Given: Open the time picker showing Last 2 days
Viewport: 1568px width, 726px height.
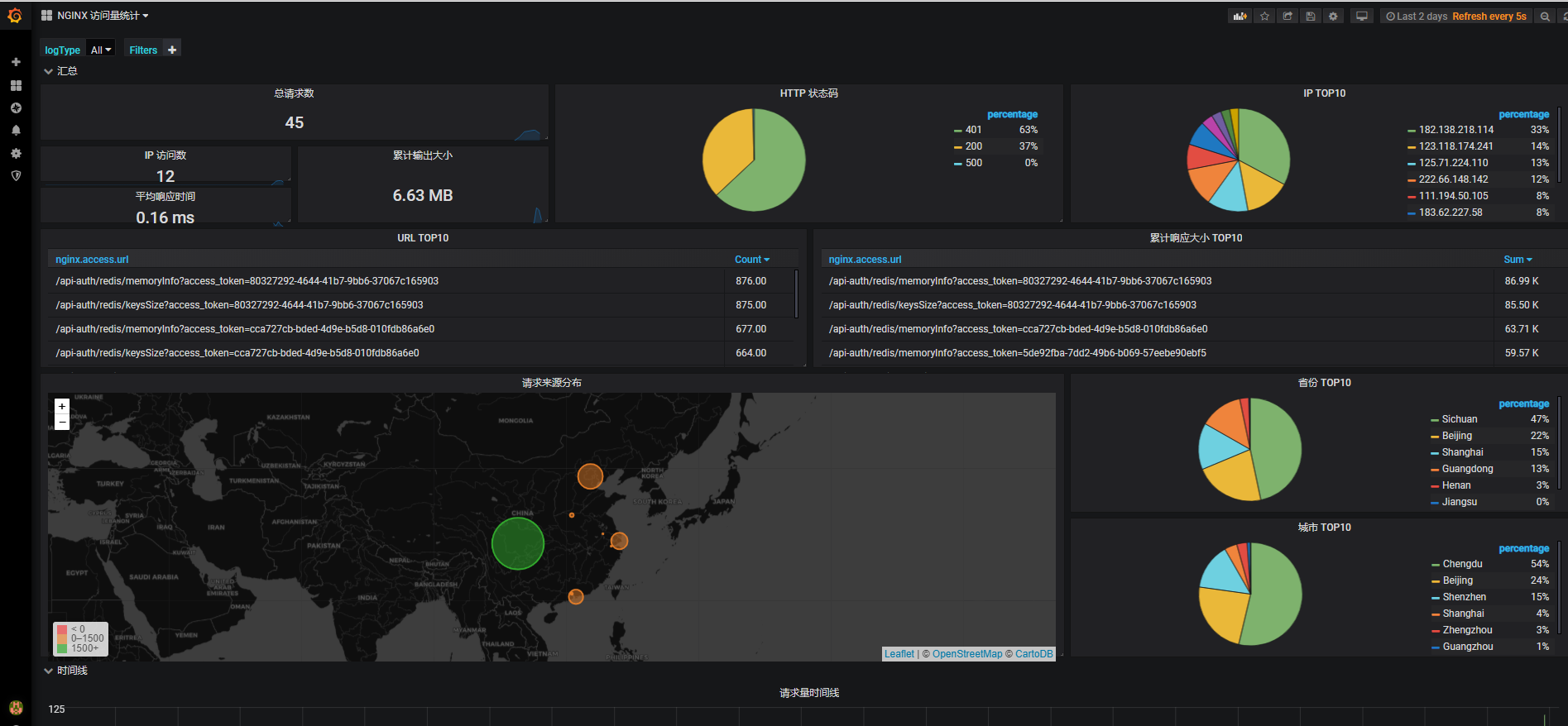Looking at the screenshot, I should [1456, 16].
